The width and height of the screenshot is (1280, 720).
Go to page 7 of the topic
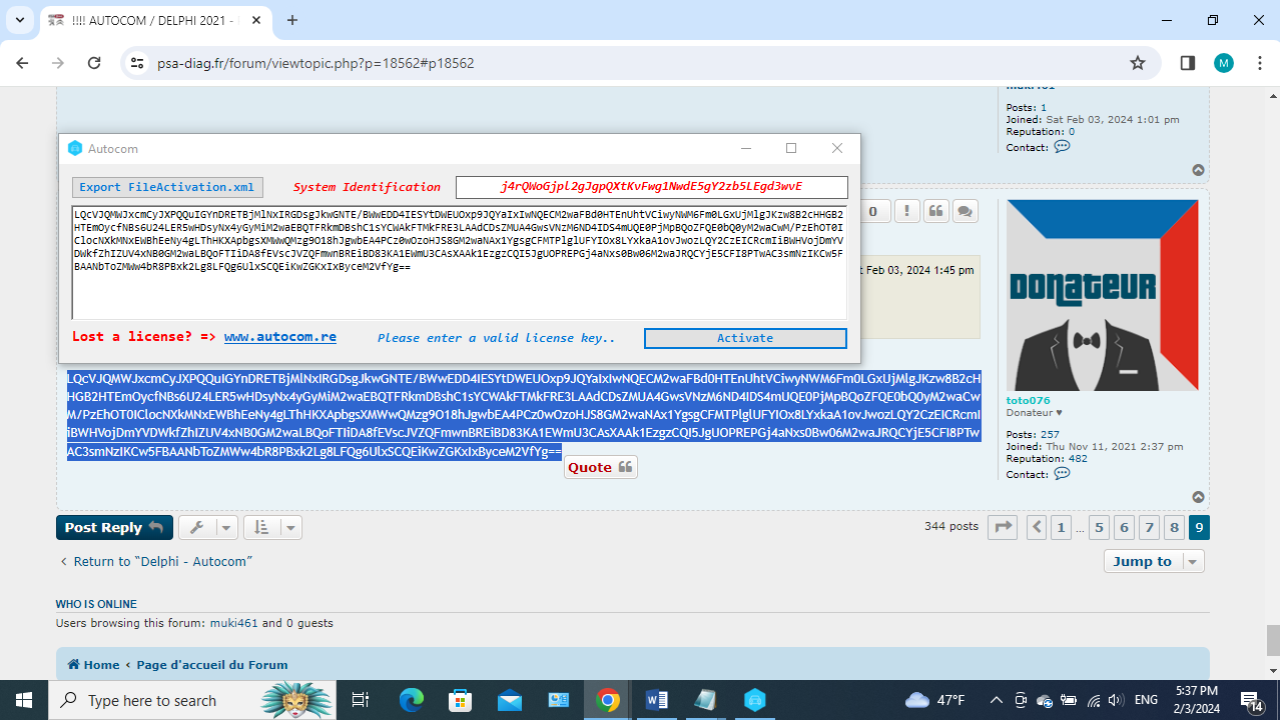pos(1149,527)
